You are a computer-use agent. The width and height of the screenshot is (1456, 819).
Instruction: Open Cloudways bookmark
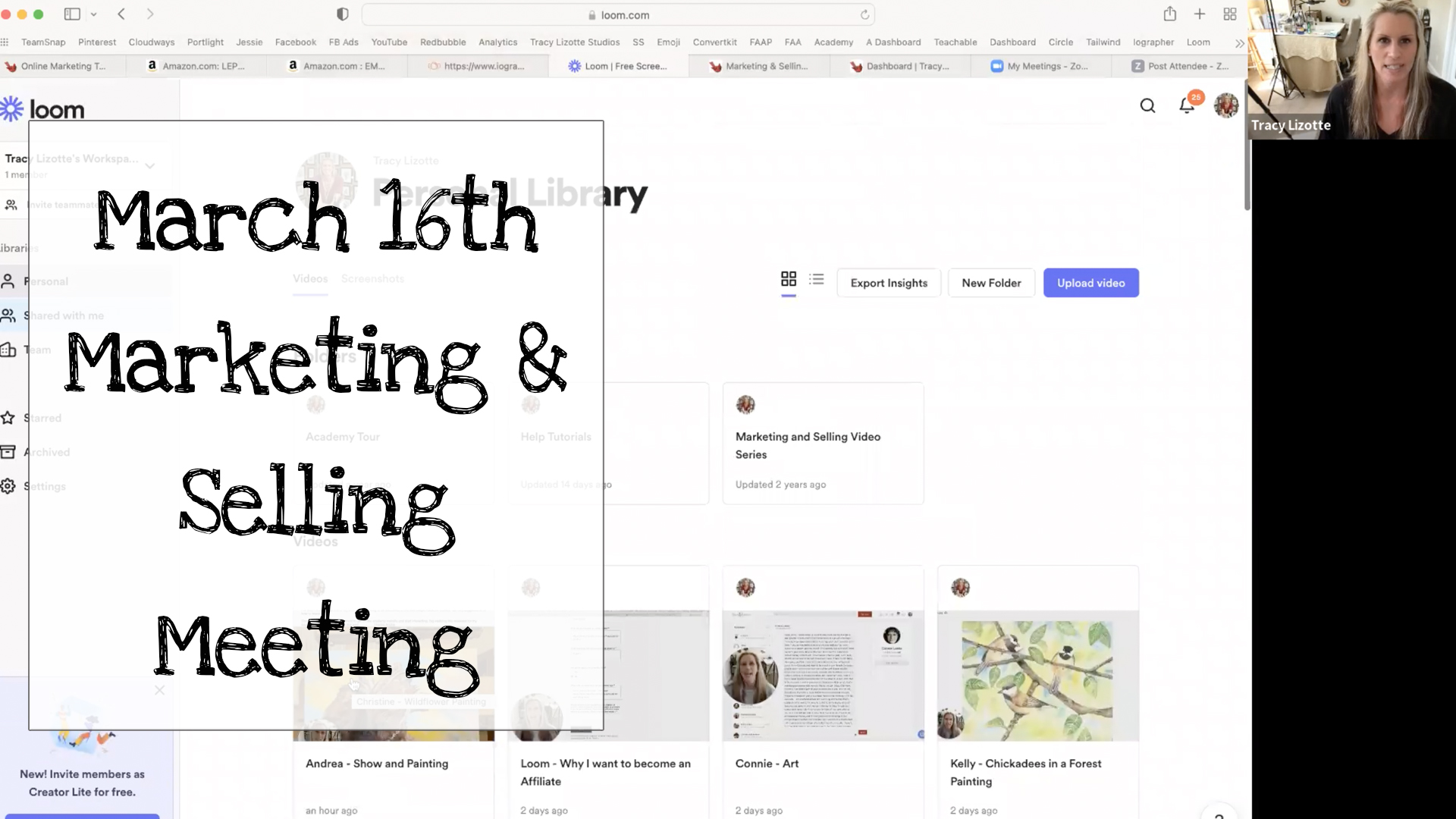click(152, 42)
